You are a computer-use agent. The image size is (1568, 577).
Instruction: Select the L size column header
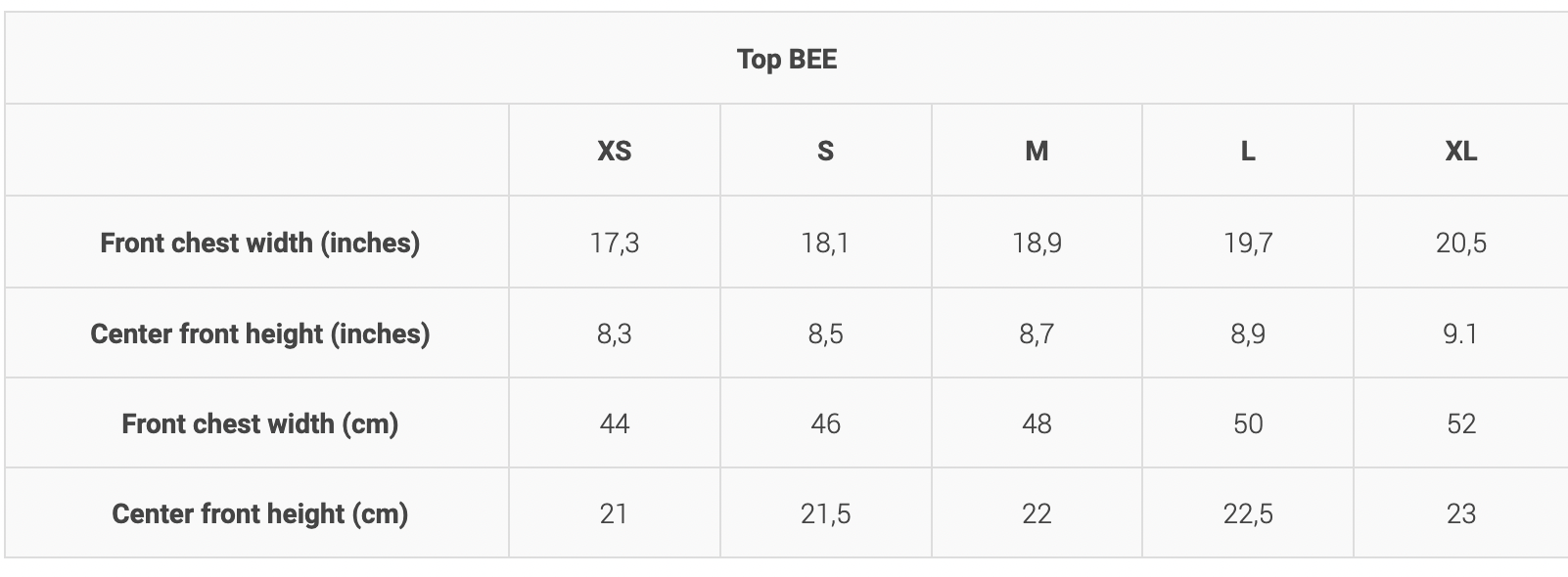click(1248, 151)
